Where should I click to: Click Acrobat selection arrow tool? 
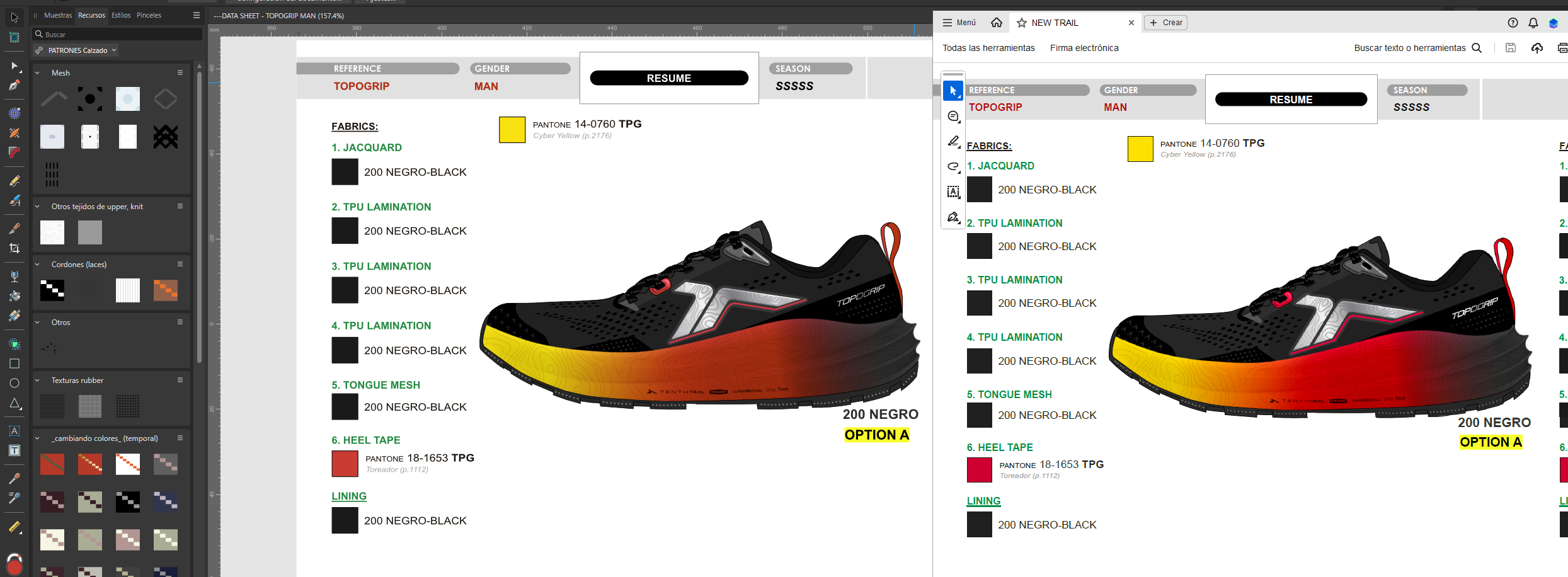[x=953, y=91]
